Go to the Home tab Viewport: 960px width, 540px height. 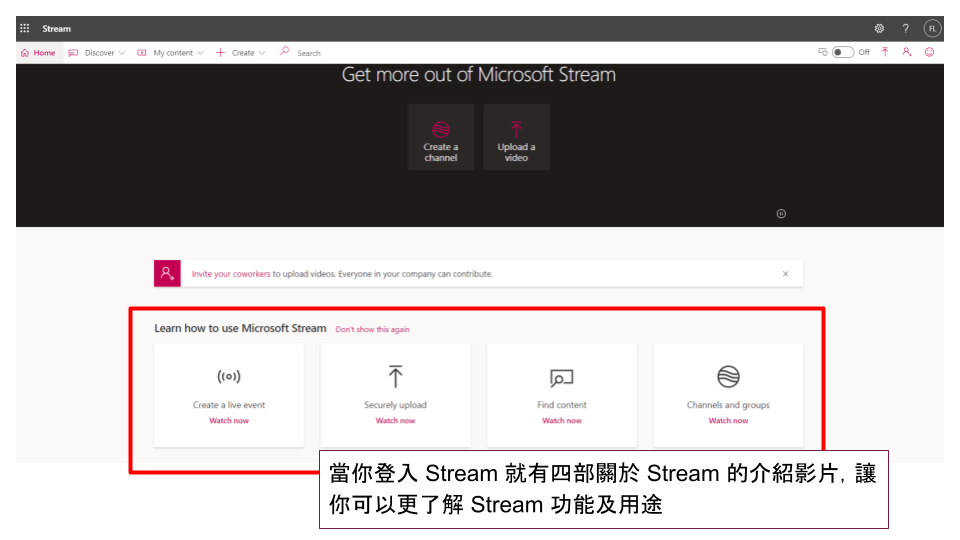tap(38, 53)
